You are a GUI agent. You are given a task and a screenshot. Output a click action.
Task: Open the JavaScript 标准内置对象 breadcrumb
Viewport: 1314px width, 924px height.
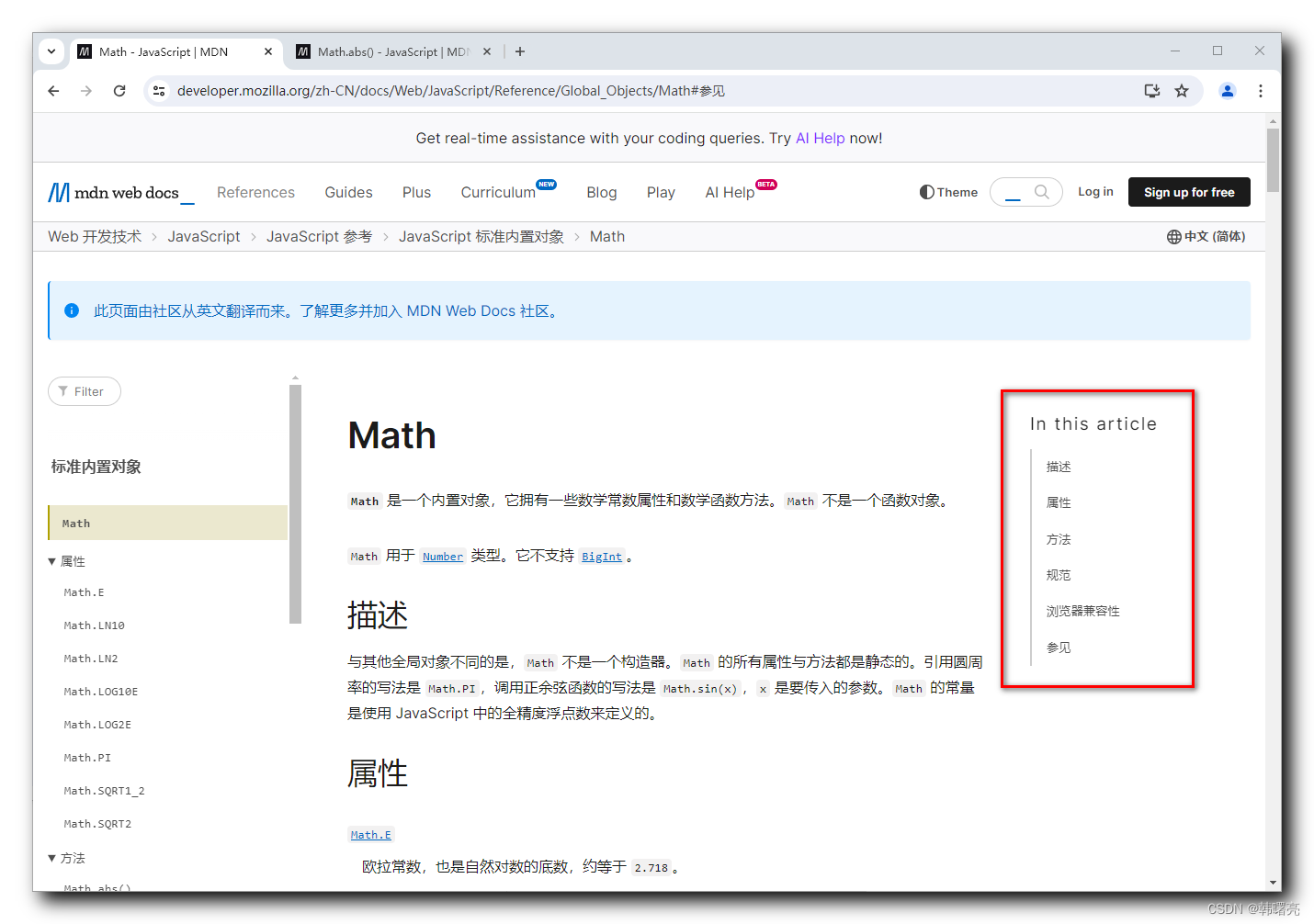481,237
